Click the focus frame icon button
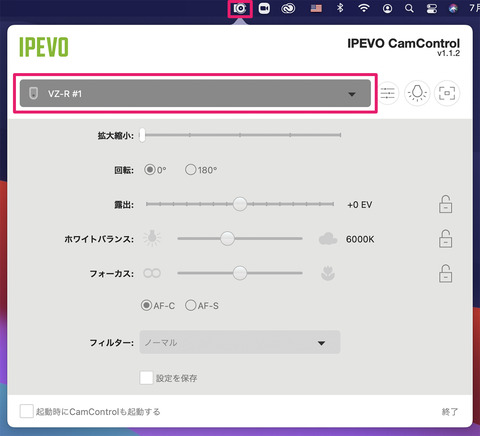 447,93
